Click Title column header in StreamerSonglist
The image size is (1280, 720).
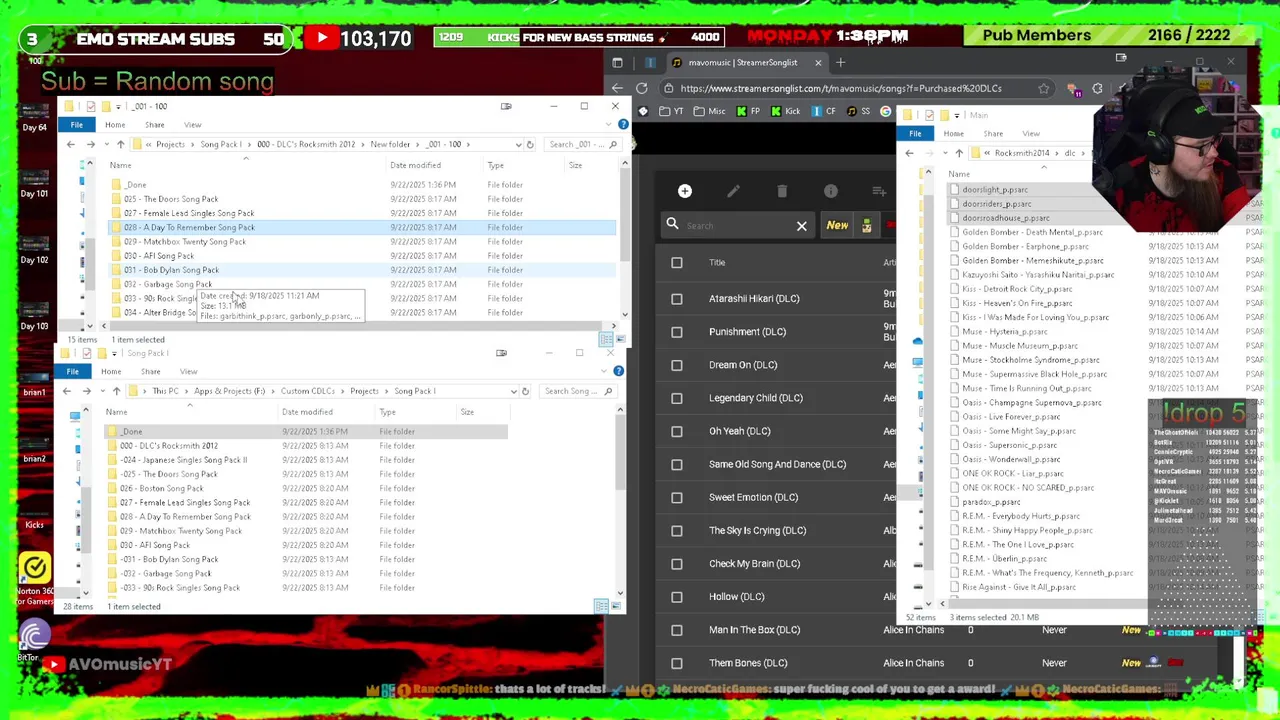tap(717, 263)
